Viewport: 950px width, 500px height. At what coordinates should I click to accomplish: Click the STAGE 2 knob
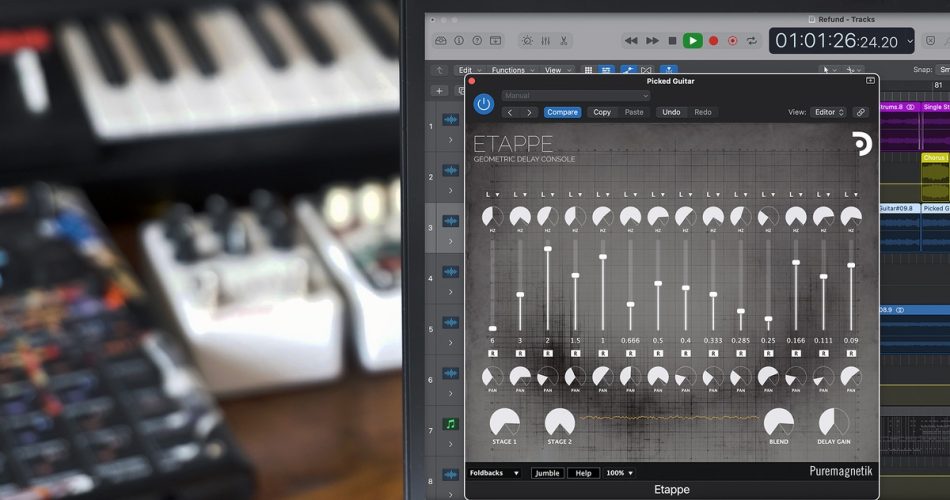[560, 422]
